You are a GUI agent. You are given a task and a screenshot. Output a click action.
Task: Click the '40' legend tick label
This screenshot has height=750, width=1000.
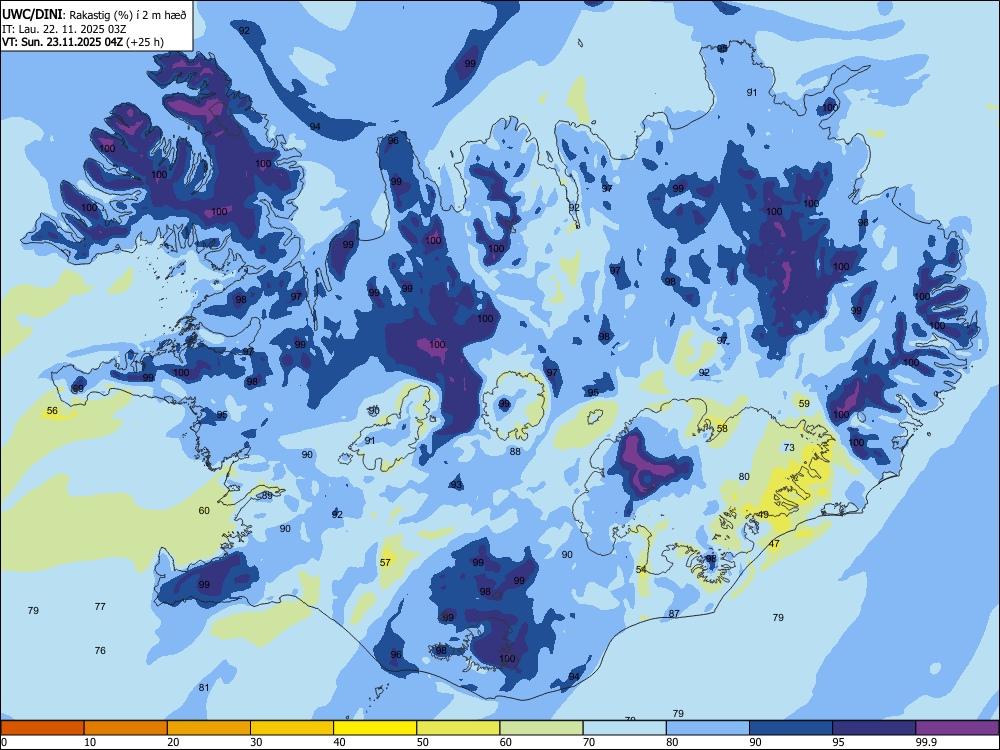pyautogui.click(x=339, y=742)
